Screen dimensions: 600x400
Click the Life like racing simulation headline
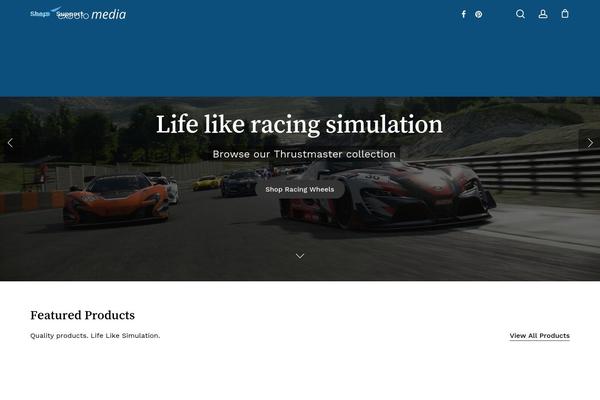coord(299,124)
